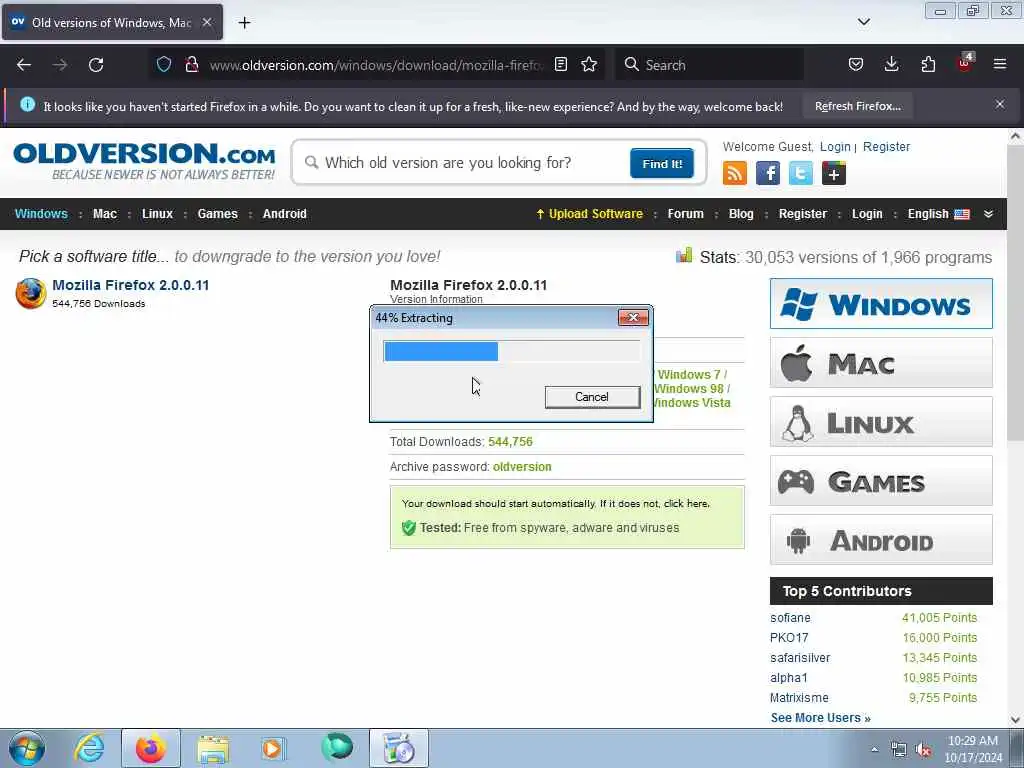
Task: Open the tracking protection shield icon
Action: point(164,64)
